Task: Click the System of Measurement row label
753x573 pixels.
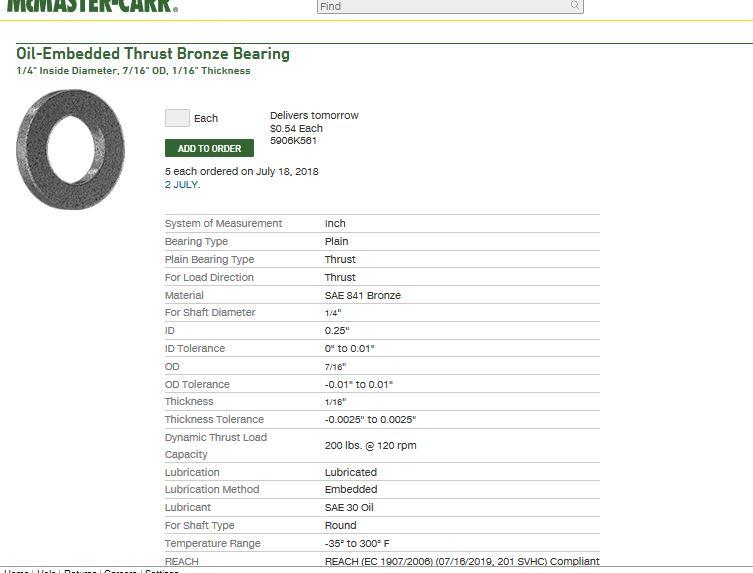Action: [223, 223]
